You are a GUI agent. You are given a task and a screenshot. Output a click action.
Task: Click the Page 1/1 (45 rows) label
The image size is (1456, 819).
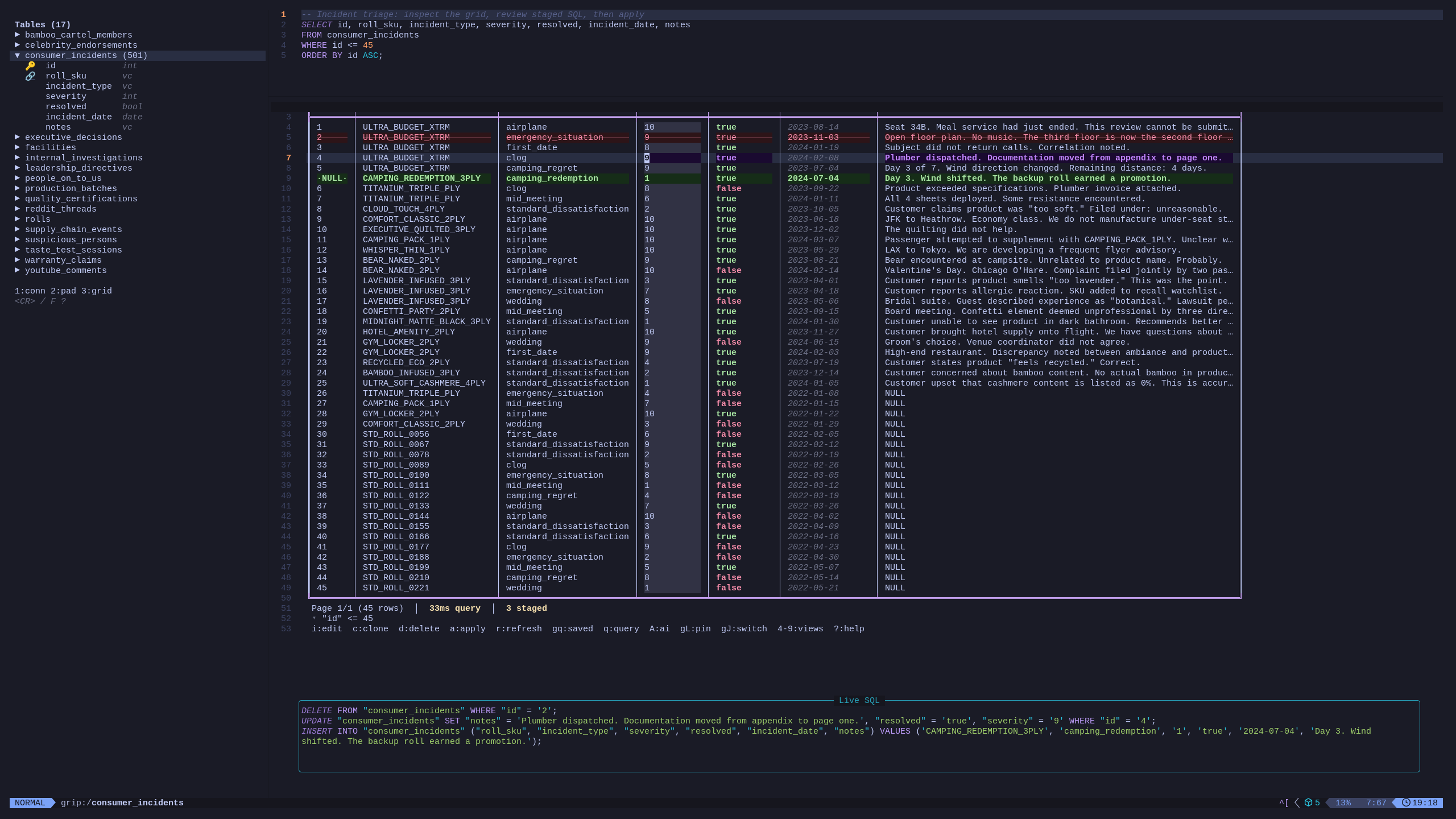tap(358, 609)
